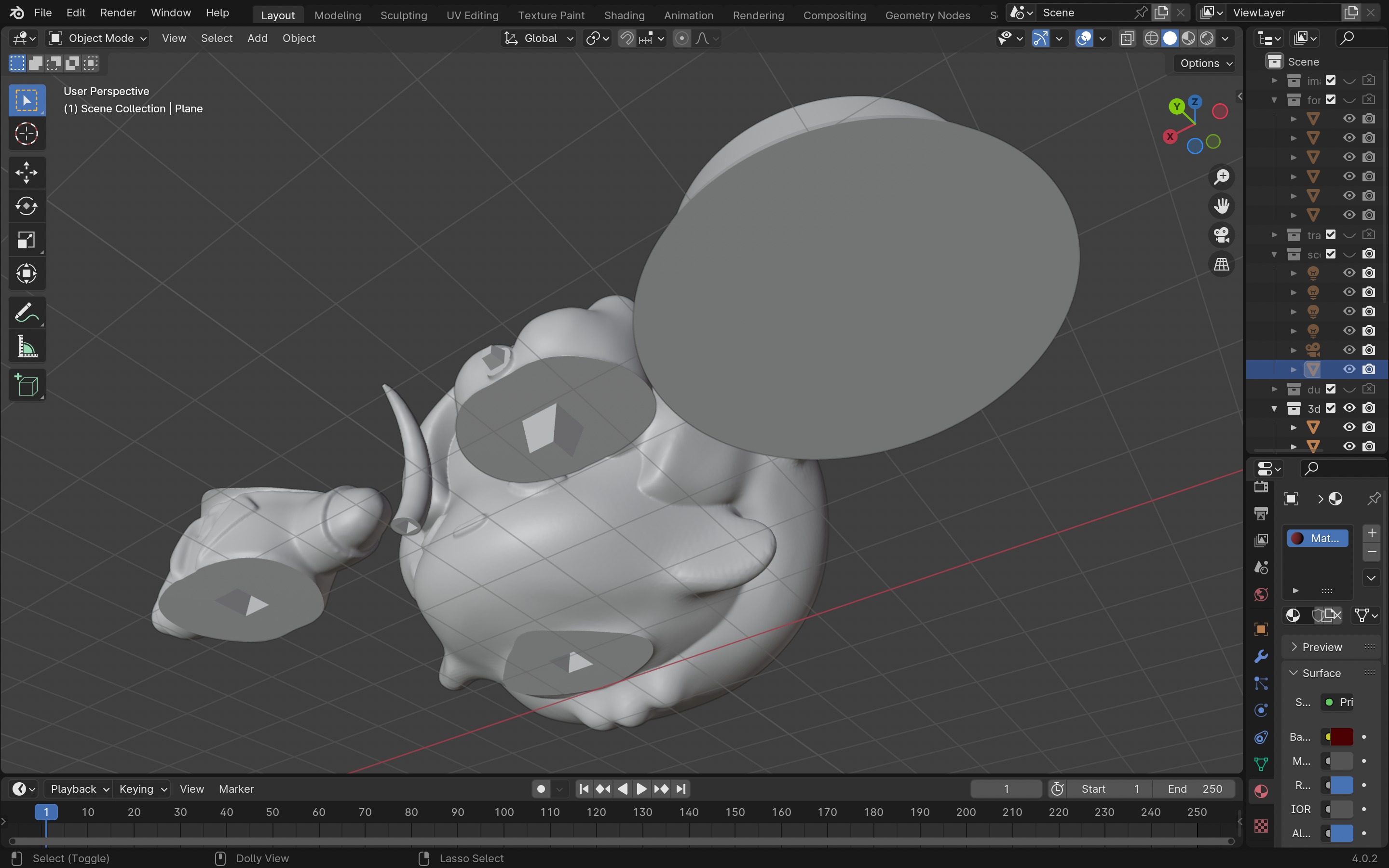Viewport: 1389px width, 868px height.
Task: Uncheck the 'du' collection checkbox
Action: click(x=1331, y=389)
